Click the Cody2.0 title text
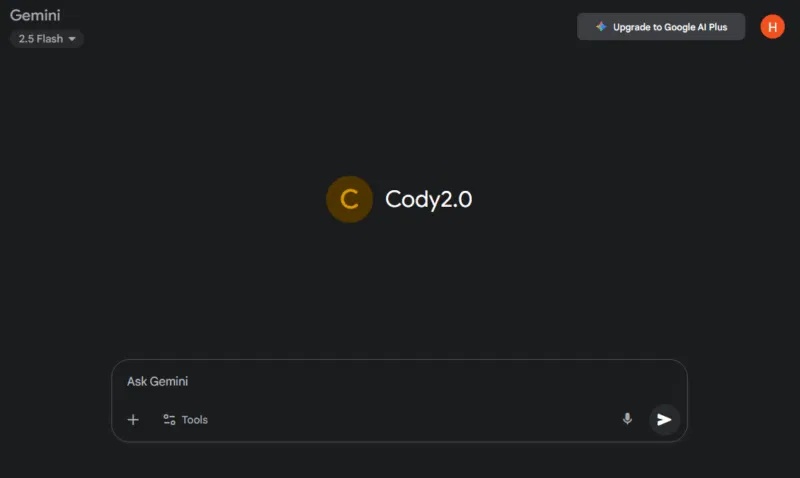 pos(429,199)
